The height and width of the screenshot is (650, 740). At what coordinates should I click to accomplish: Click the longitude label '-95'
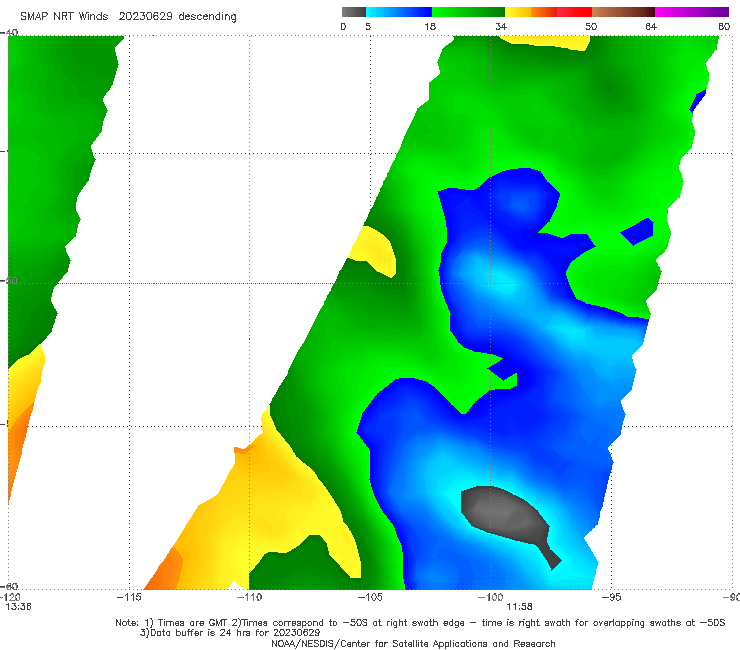(611, 598)
